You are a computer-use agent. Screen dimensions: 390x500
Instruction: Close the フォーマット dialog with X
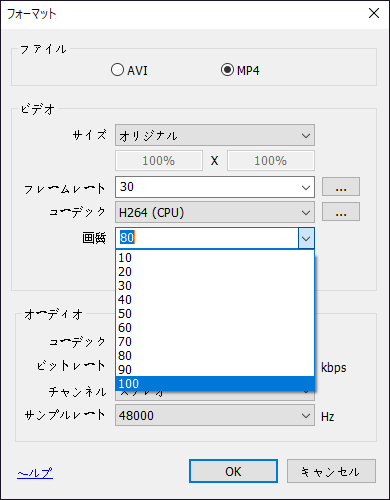(374, 14)
